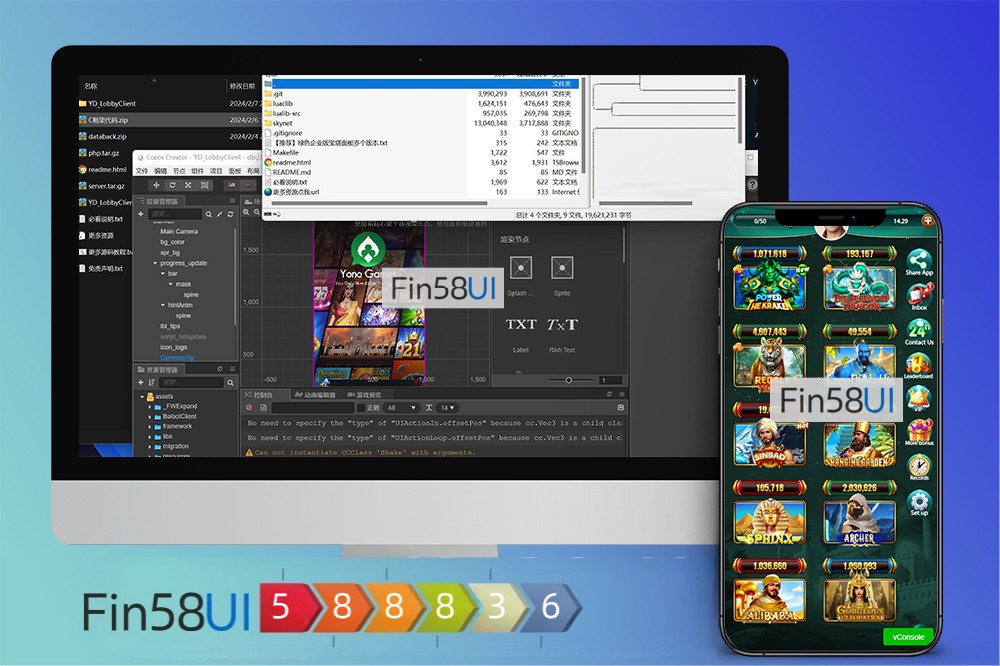Click the node library zoom slider

point(568,380)
